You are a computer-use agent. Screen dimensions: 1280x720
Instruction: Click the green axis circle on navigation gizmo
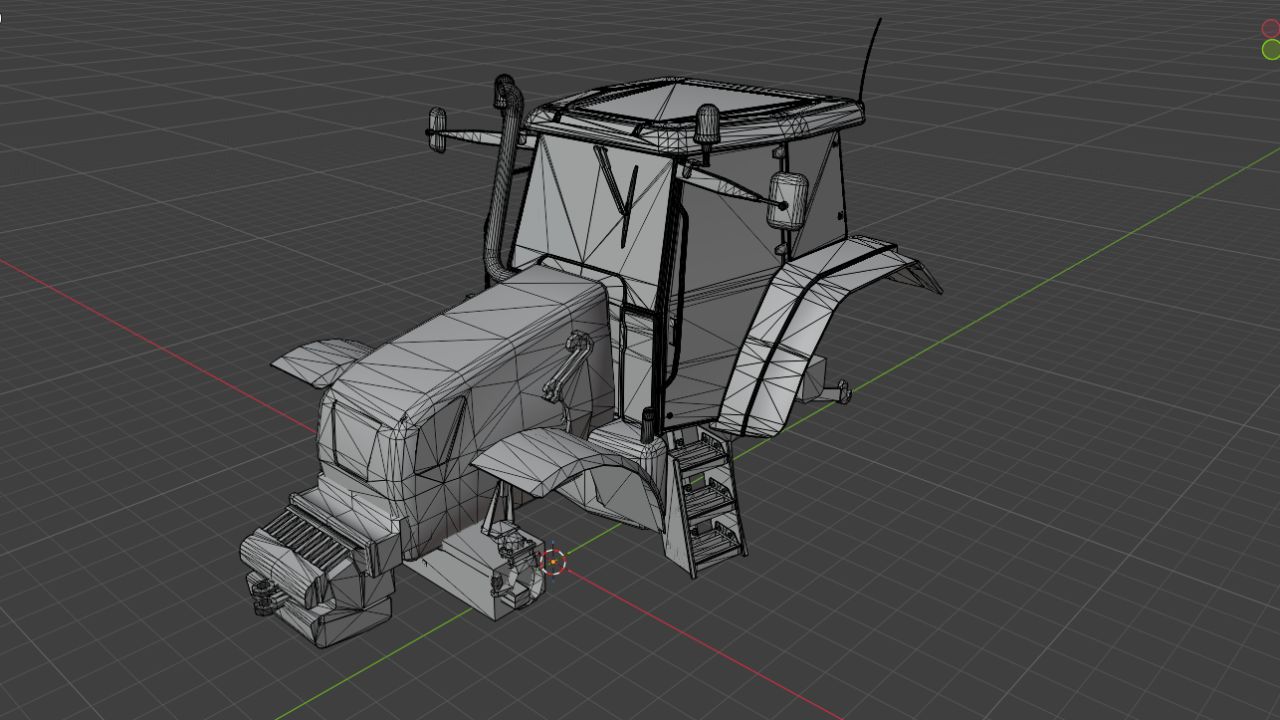[x=1272, y=50]
